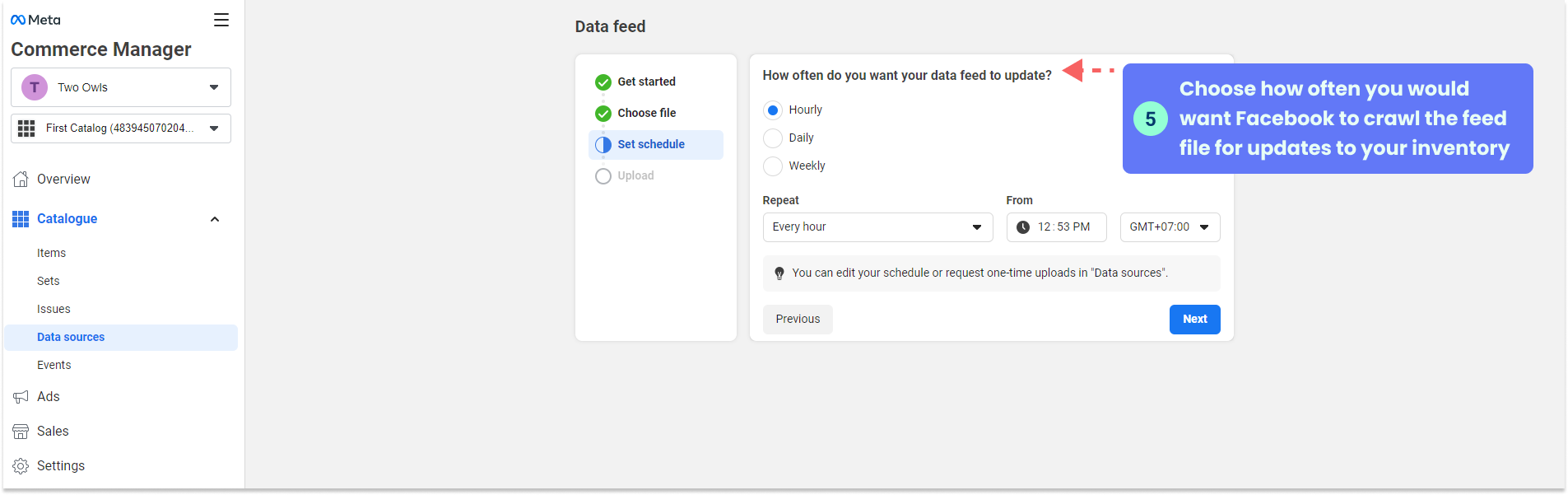
Task: Click the Settings gear icon
Action: pos(21,466)
